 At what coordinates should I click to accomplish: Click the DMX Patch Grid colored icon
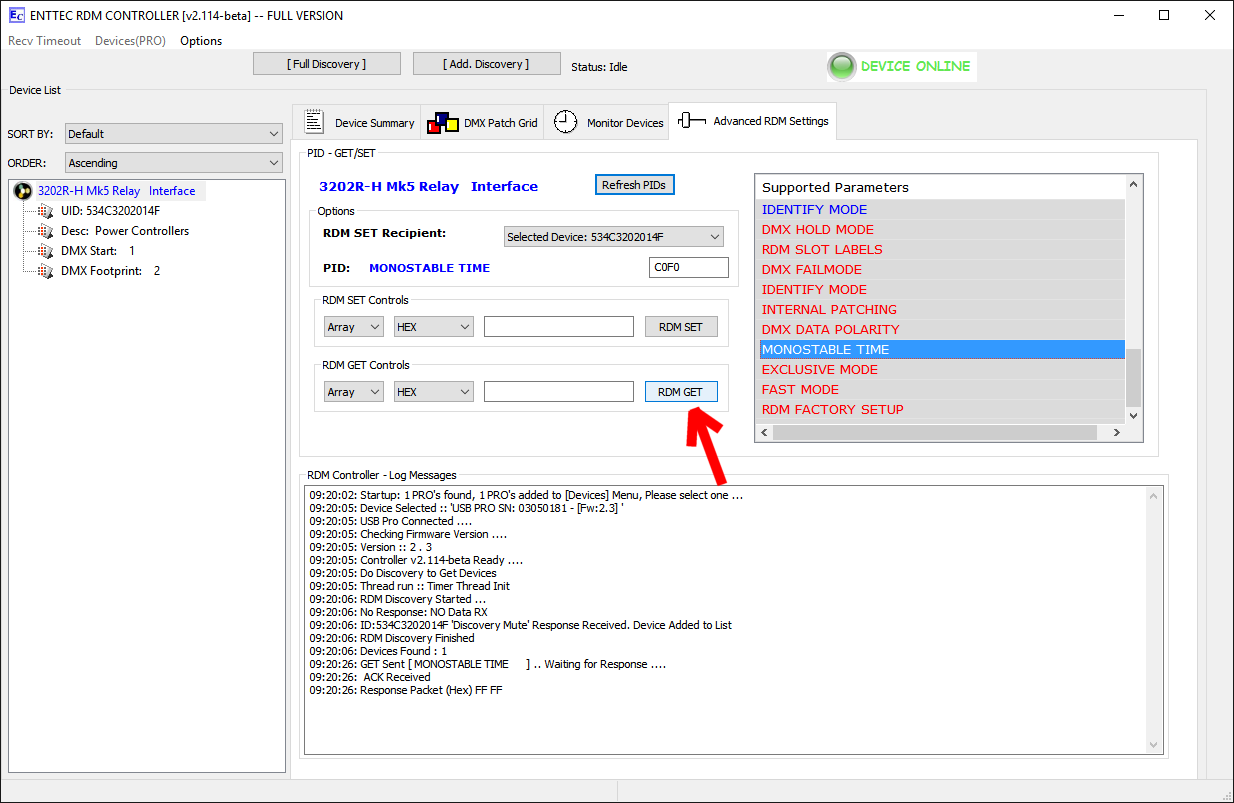[x=442, y=123]
